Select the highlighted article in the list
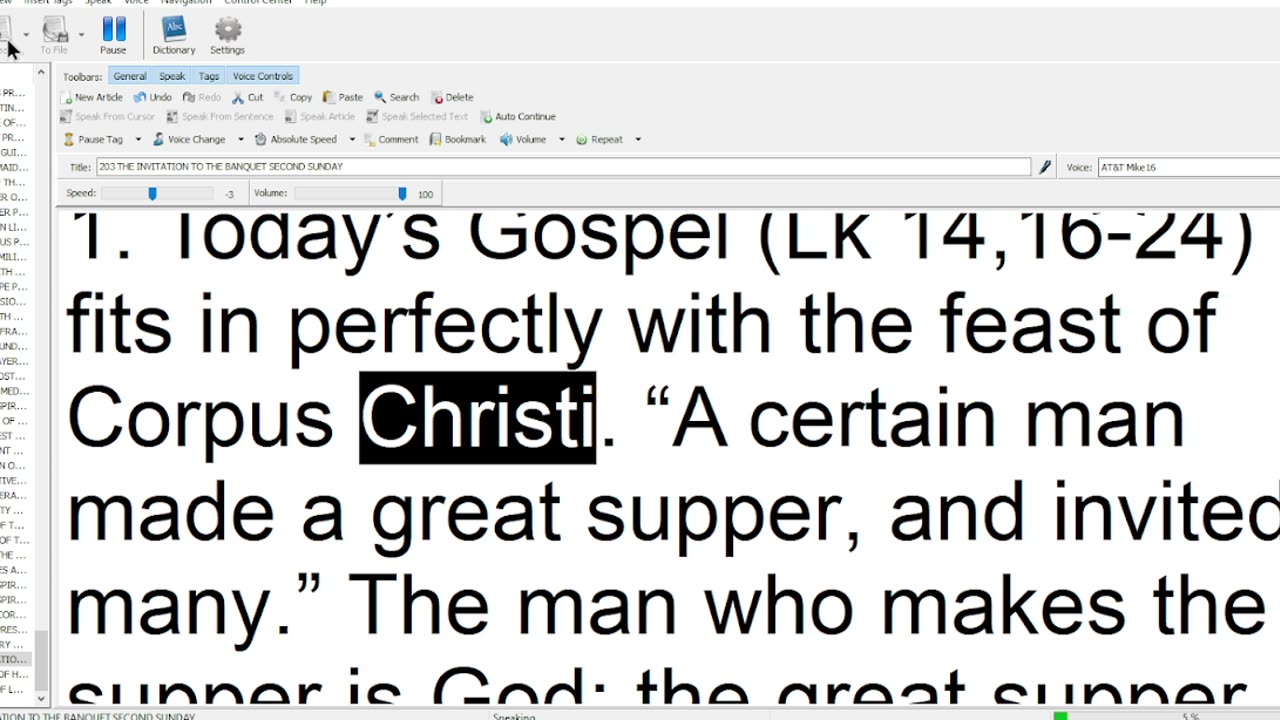This screenshot has height=720, width=1280. tap(14, 660)
